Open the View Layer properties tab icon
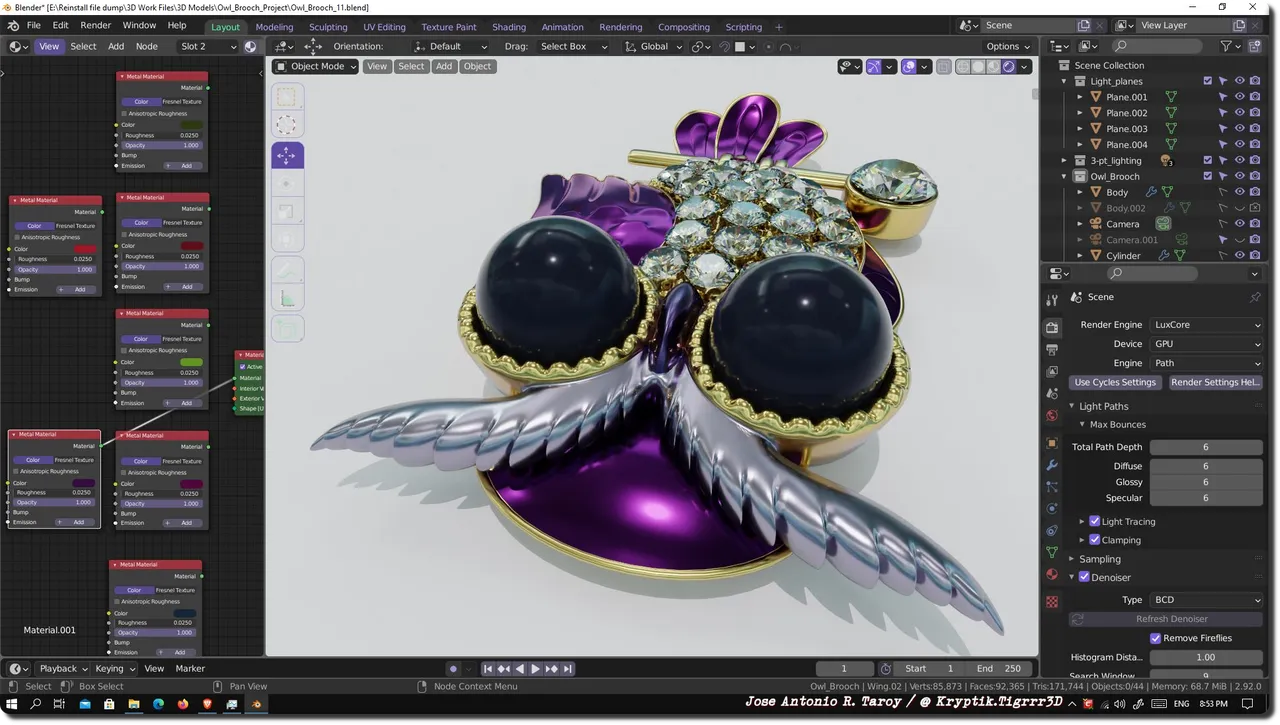Screen dimensions: 1280x725 tap(1052, 372)
